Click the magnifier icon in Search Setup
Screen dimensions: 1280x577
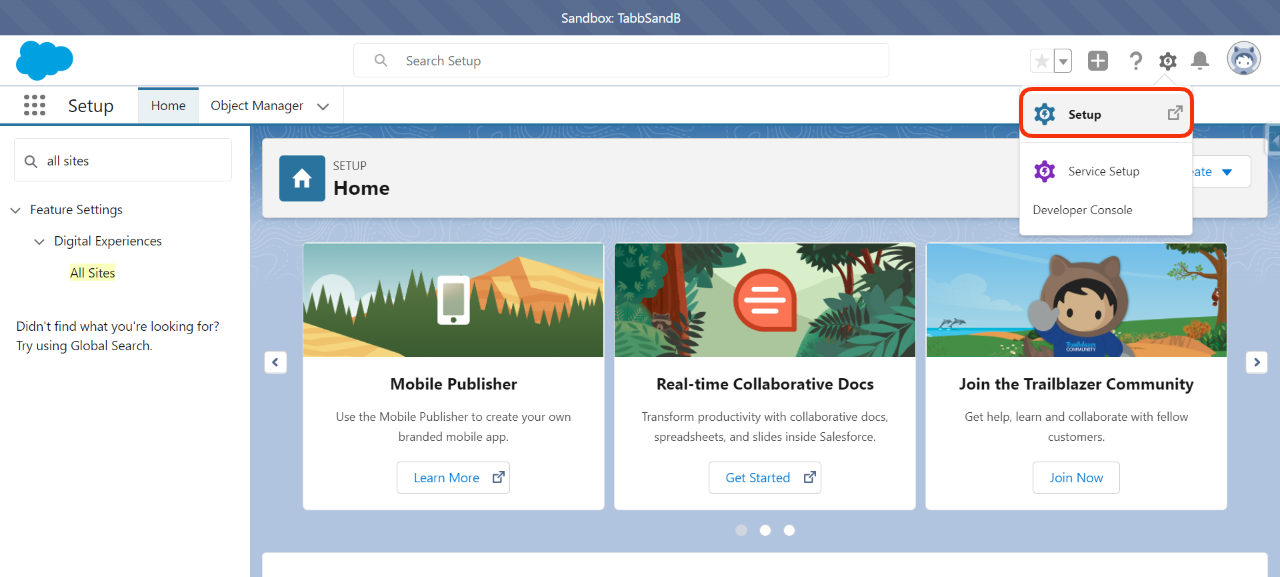[381, 60]
